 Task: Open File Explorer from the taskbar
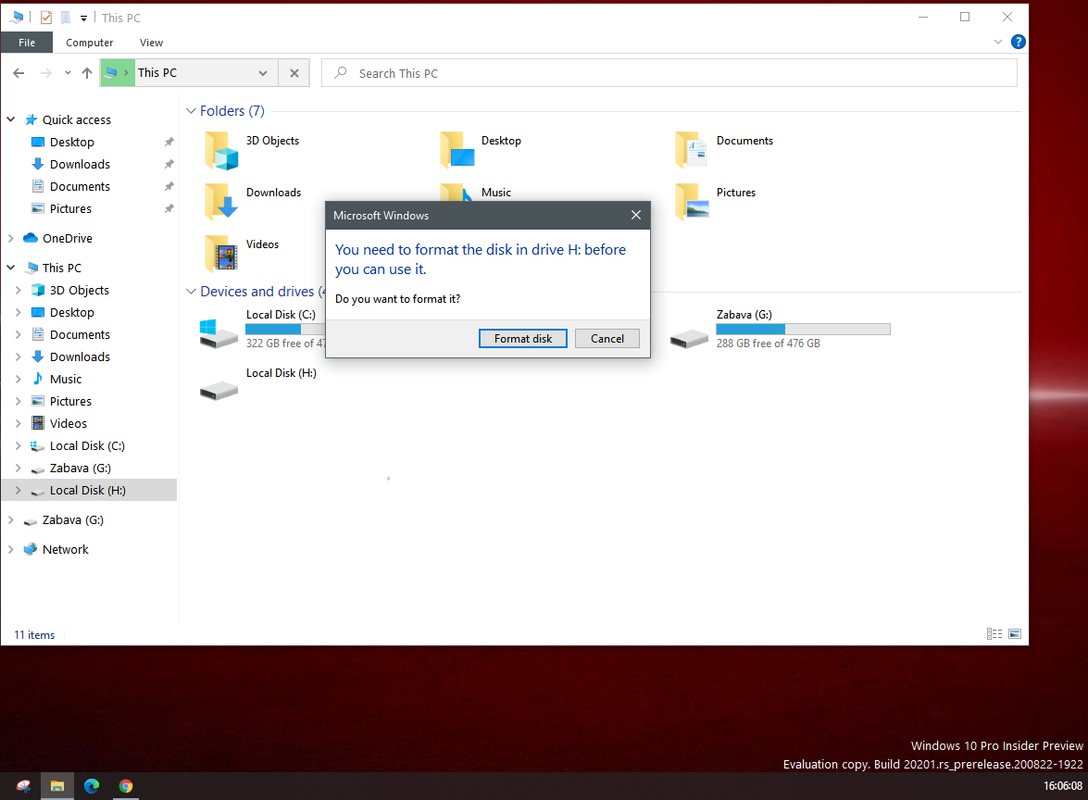tap(57, 785)
